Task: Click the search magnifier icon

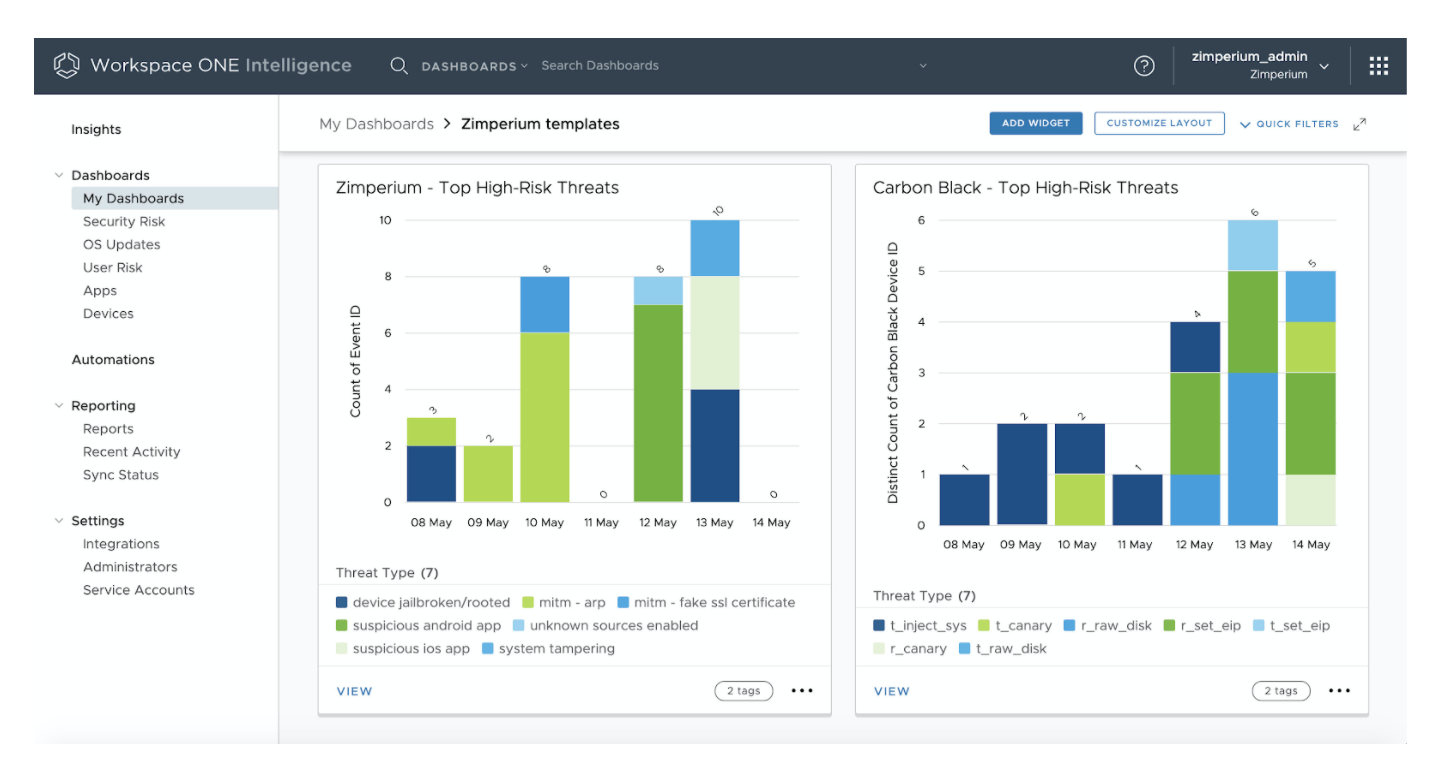Action: click(398, 66)
